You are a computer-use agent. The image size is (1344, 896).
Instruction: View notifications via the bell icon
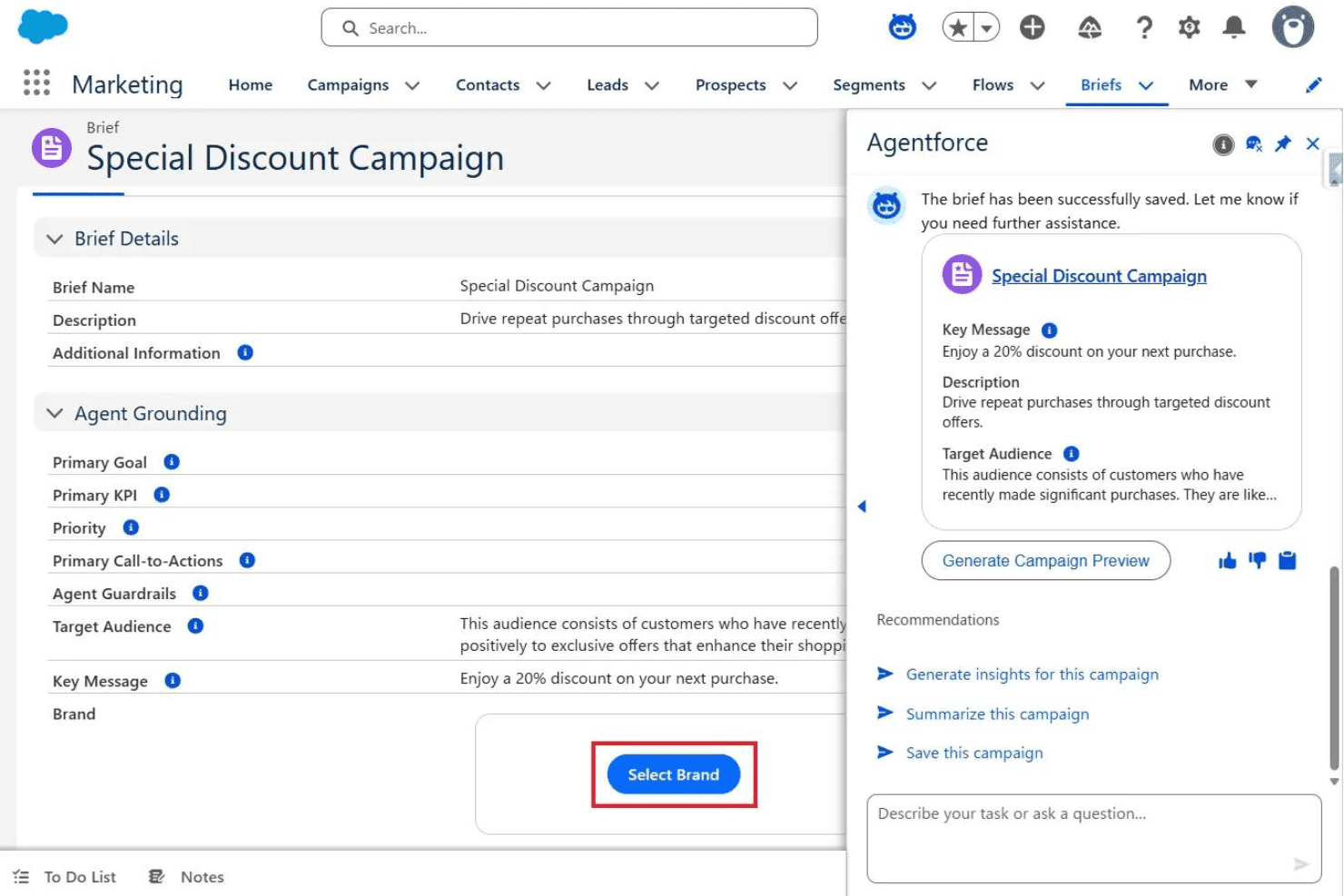(x=1233, y=28)
